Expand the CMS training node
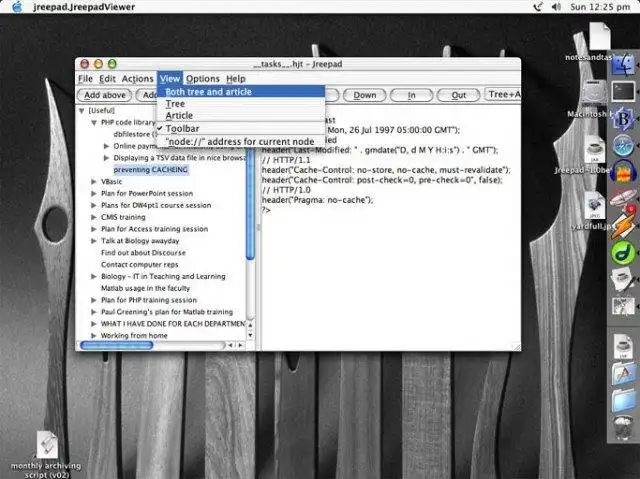Image resolution: width=640 pixels, height=479 pixels. pos(93,217)
